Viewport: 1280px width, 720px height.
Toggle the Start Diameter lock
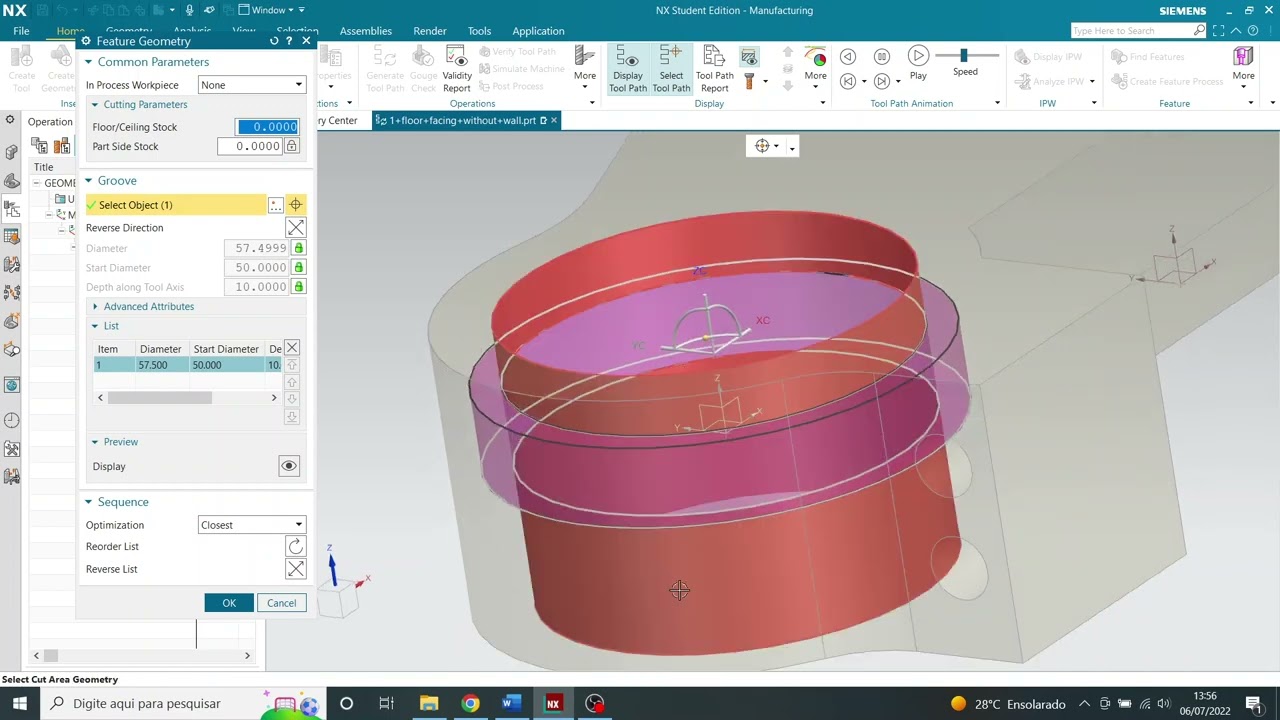pos(298,267)
